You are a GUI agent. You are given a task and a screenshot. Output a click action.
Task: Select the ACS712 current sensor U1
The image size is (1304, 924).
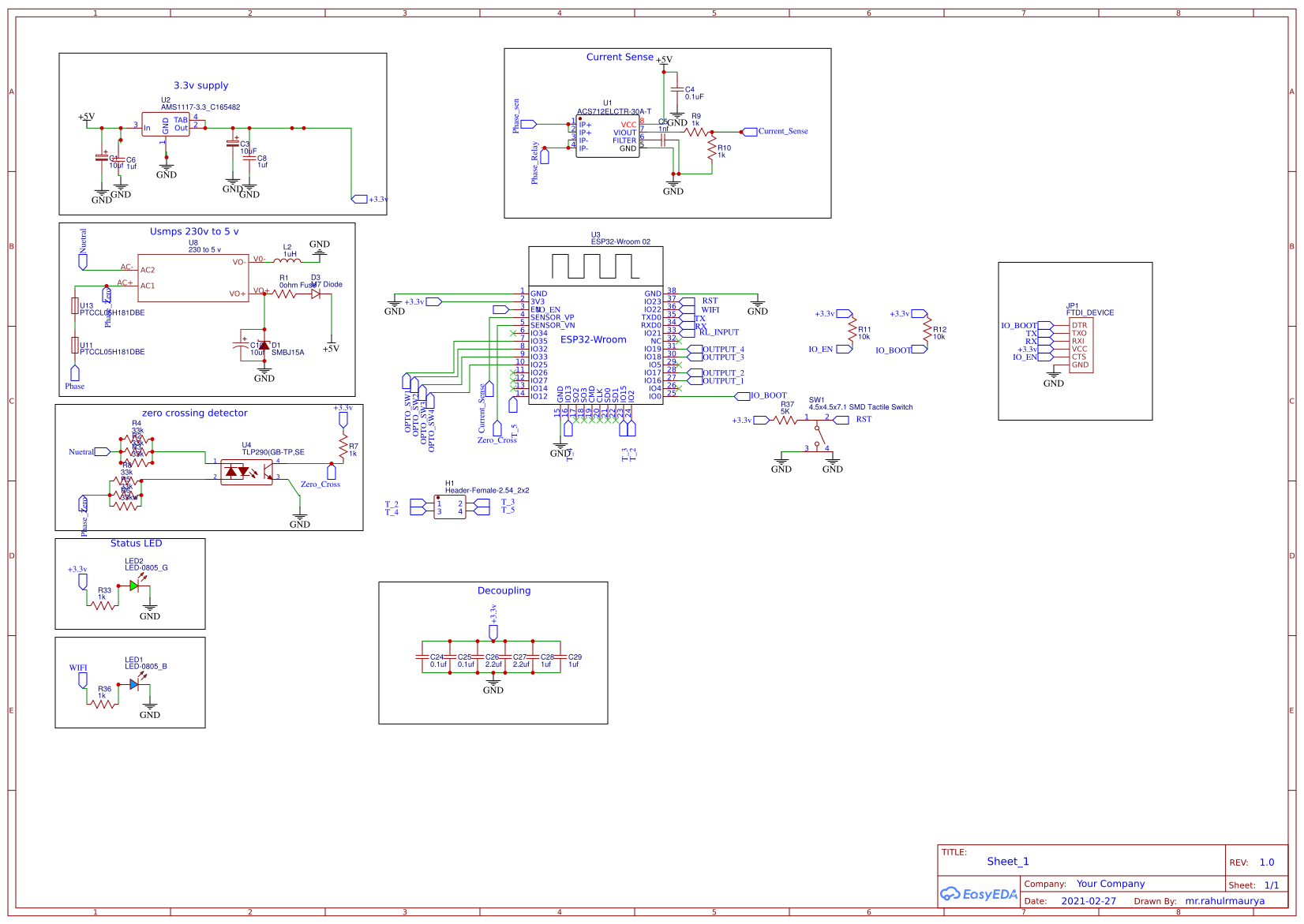[x=609, y=134]
